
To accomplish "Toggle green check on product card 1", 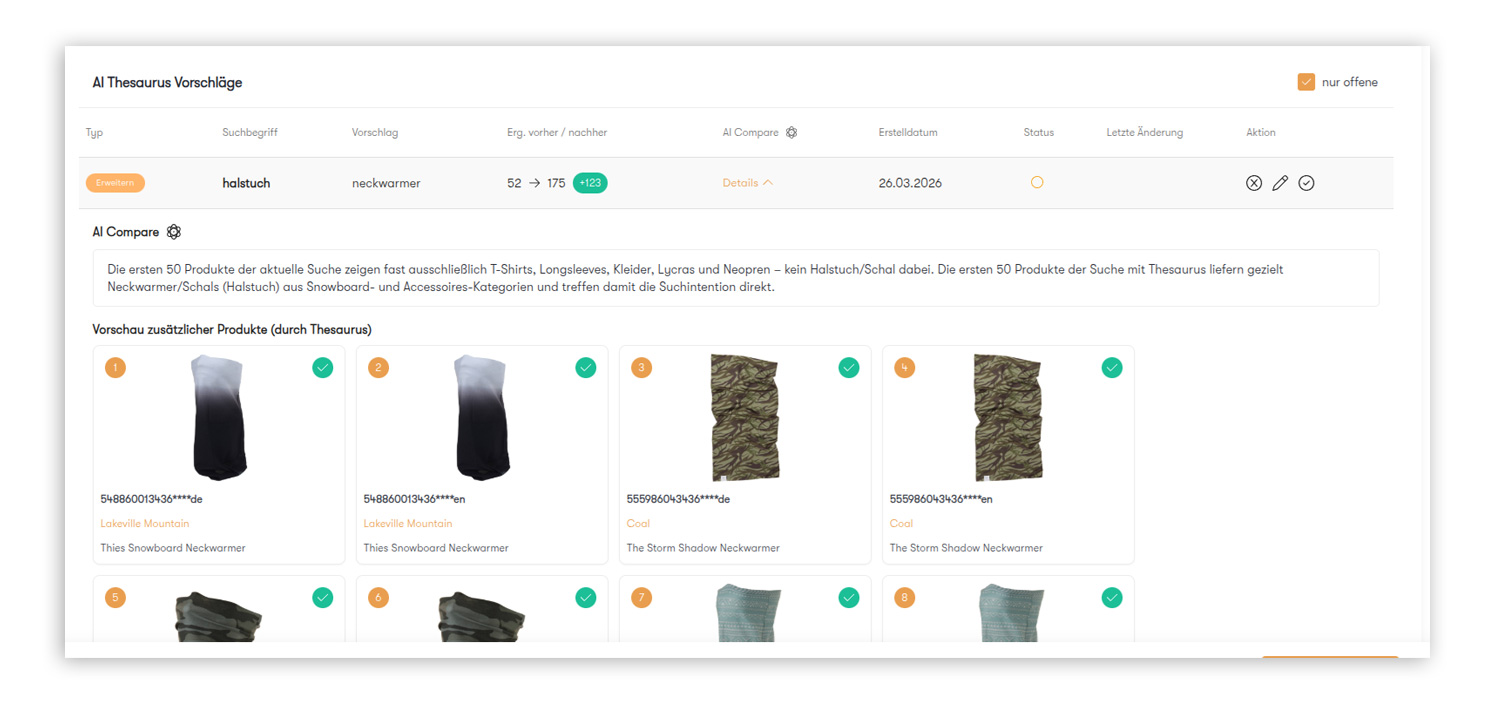I will coord(322,368).
